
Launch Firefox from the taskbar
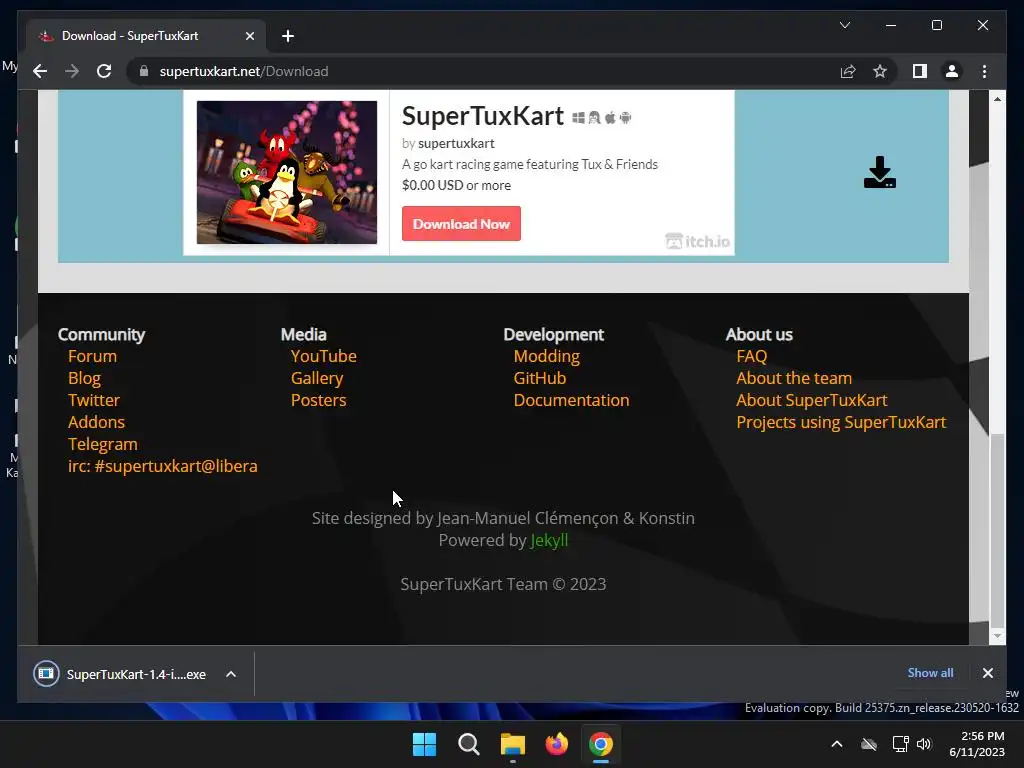(x=556, y=744)
